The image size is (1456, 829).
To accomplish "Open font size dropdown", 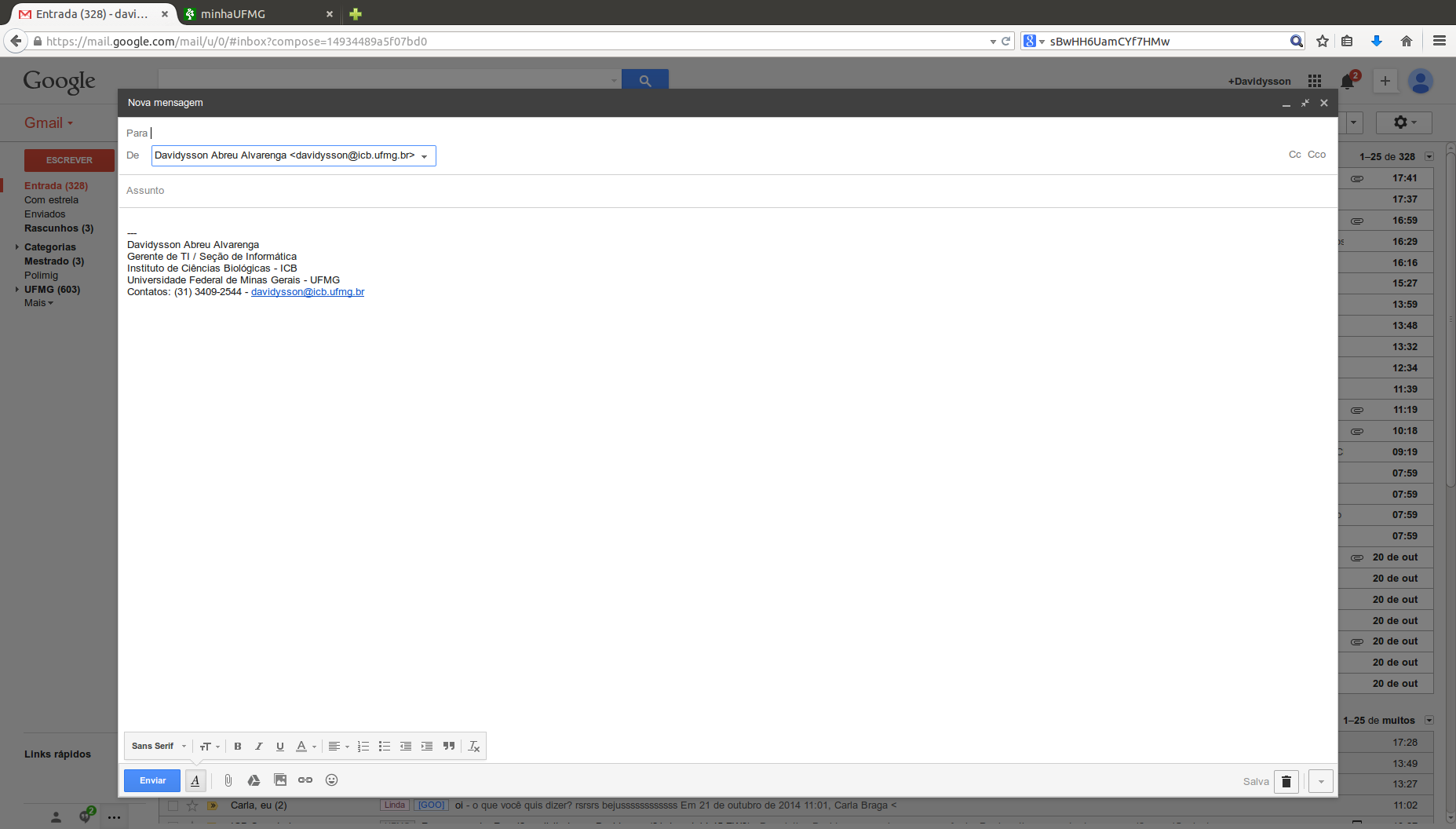I will (209, 747).
